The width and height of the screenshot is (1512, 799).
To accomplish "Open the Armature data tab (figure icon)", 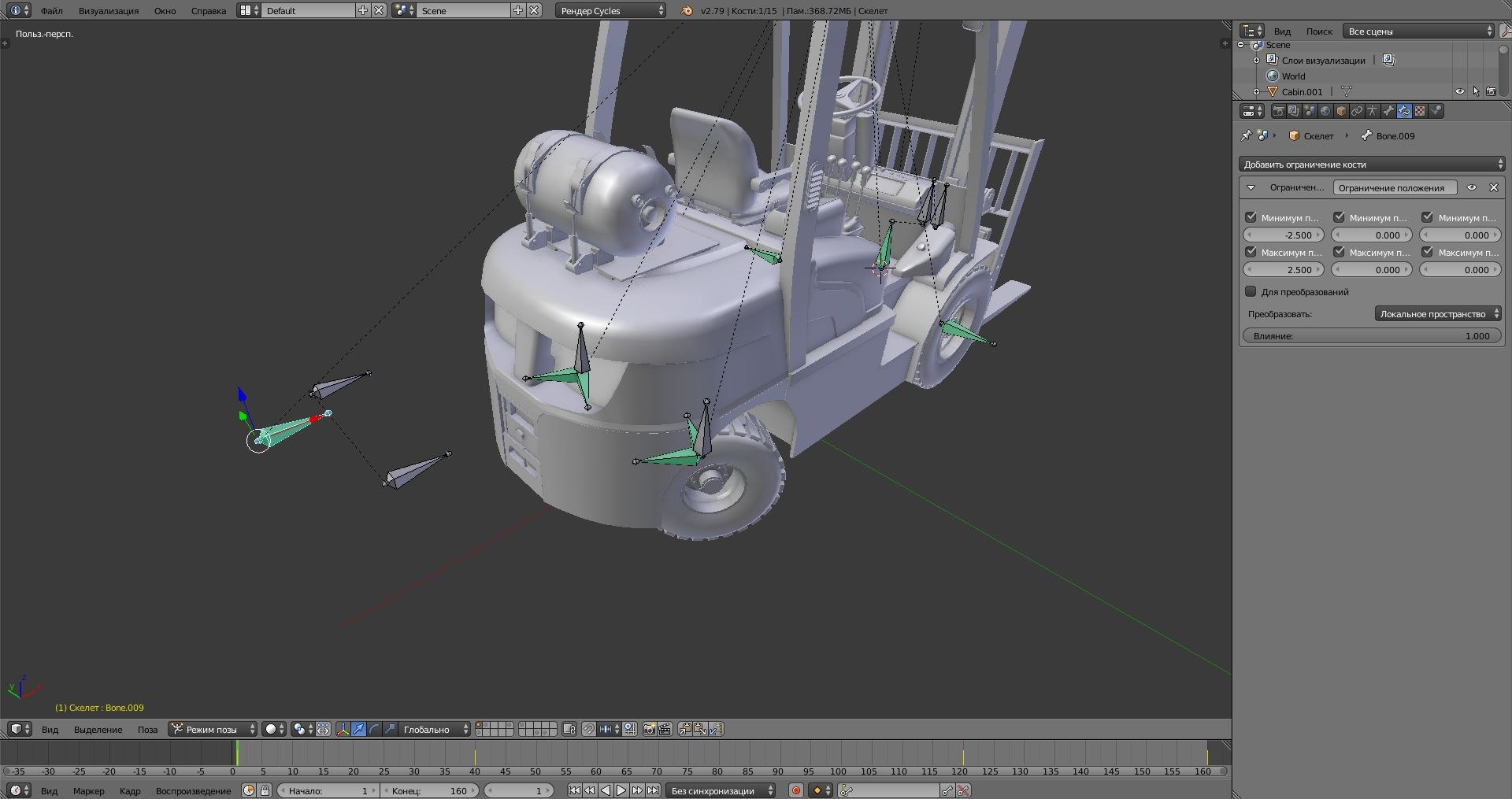I will (1372, 111).
